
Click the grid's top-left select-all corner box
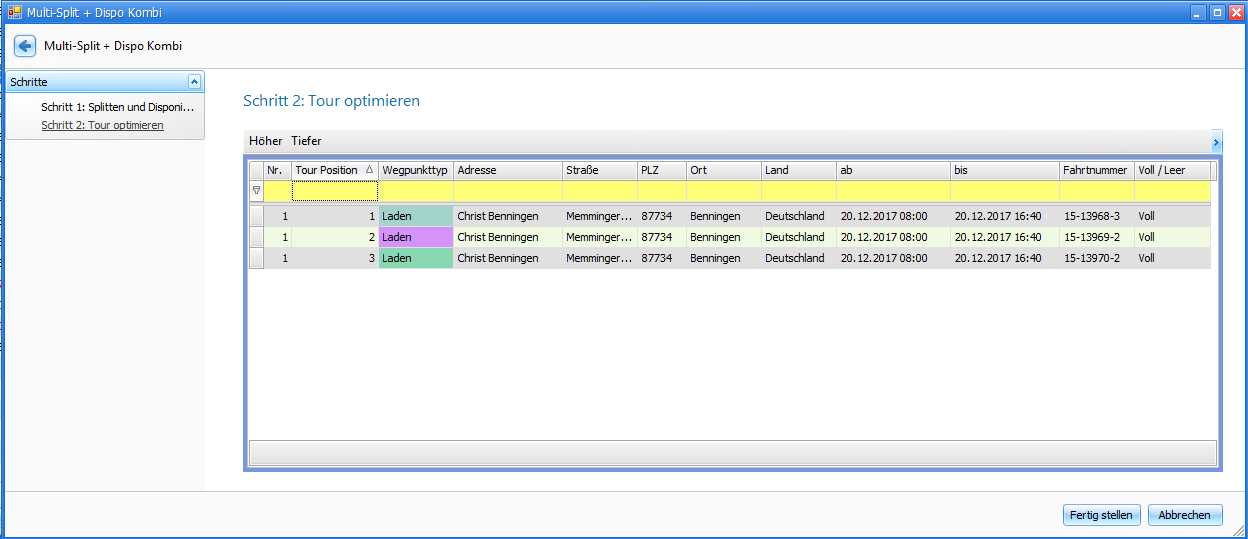(257, 170)
